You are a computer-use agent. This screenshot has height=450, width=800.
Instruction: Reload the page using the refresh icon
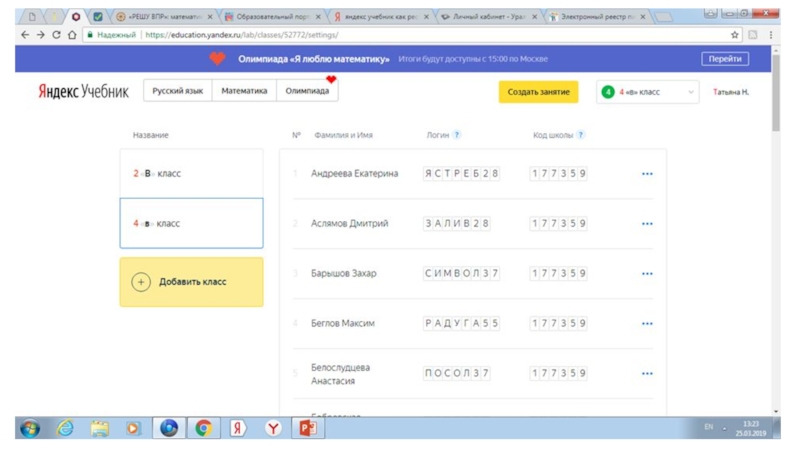(56, 35)
